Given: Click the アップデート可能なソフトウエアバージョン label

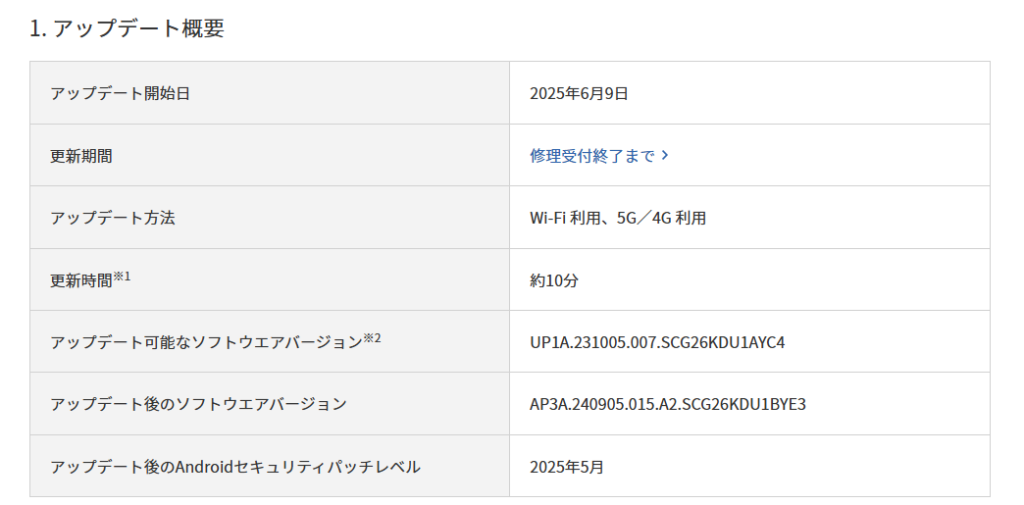Looking at the screenshot, I should (x=206, y=342).
